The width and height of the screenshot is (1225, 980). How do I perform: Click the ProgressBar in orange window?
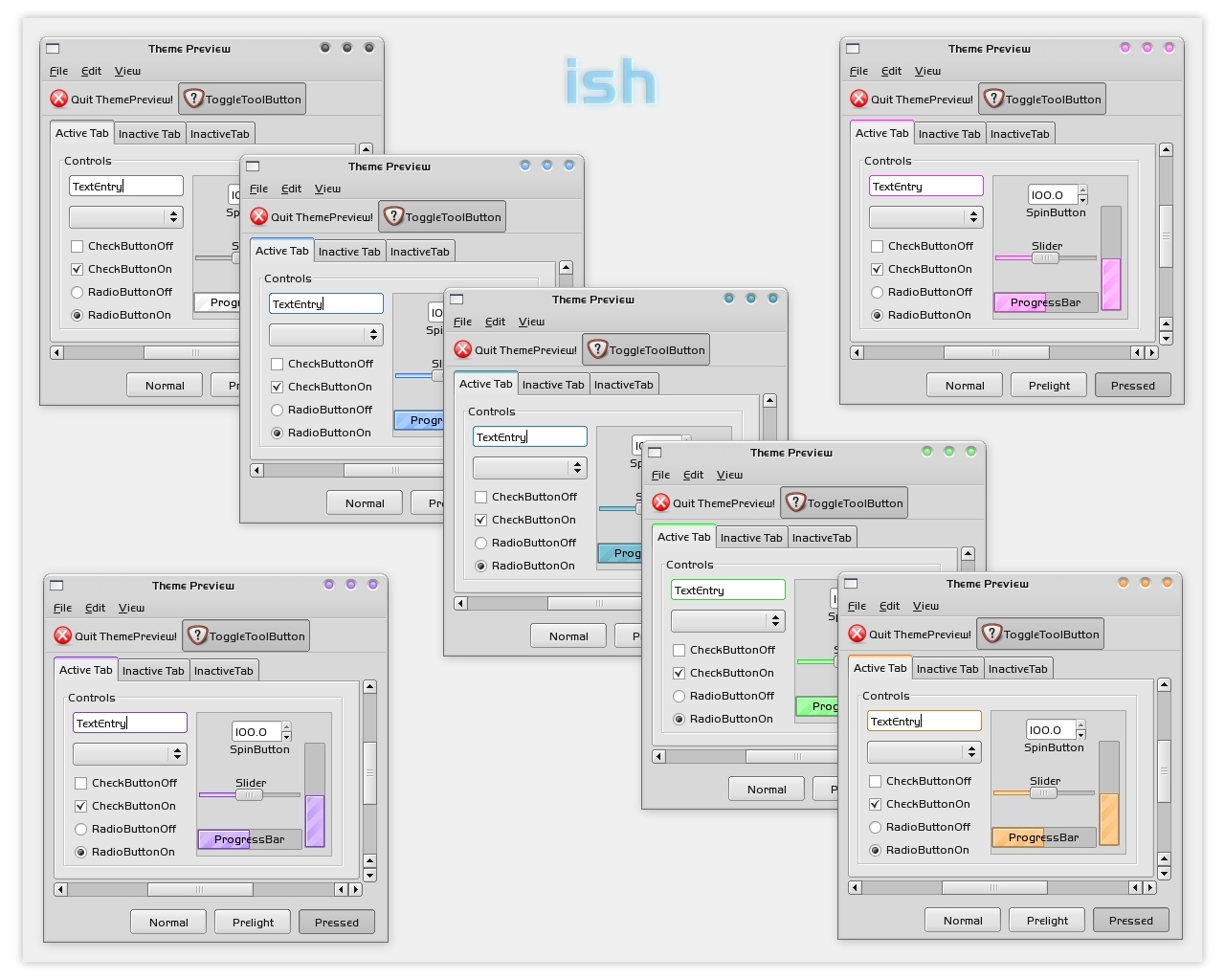[1044, 837]
